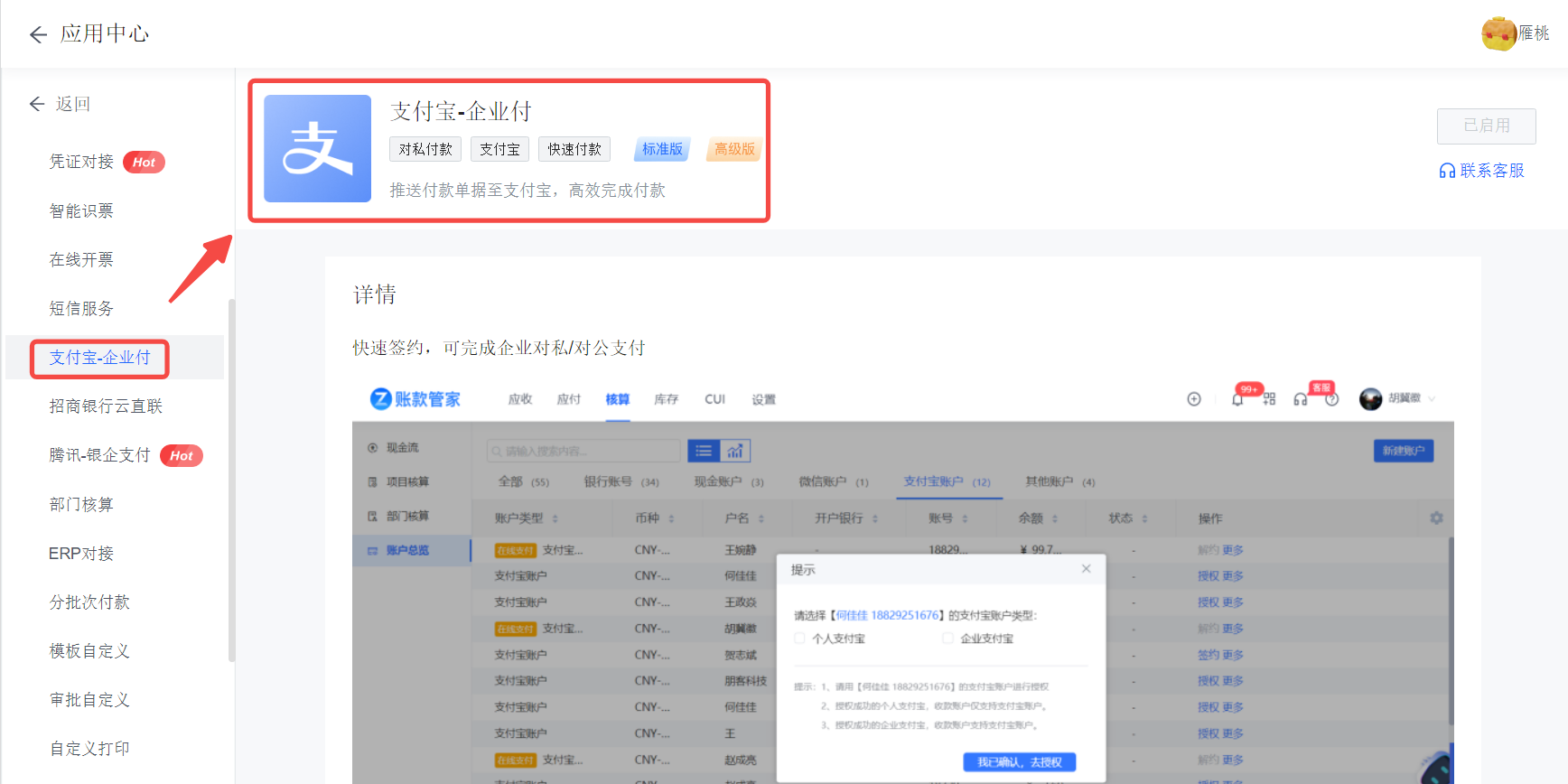Screen dimensions: 1568x784
Task: Click the 账款管家 logo in preview image
Action: (415, 399)
